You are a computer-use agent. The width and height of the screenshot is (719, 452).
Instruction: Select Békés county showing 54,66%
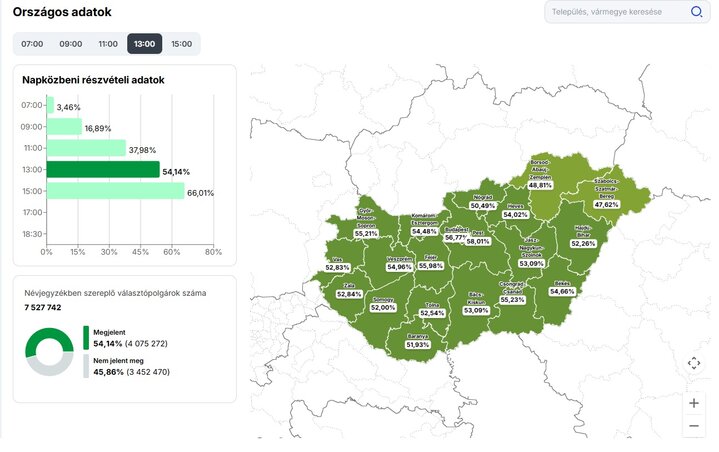click(x=562, y=290)
